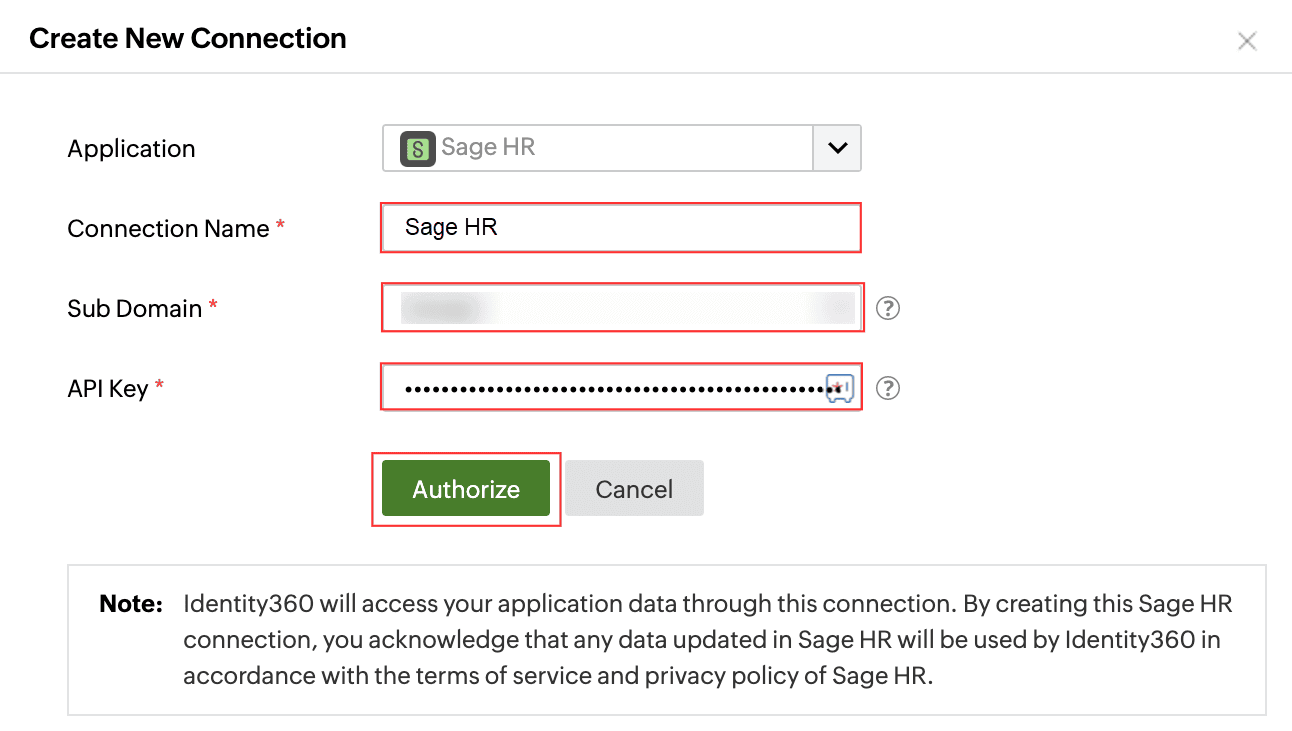Open the Application combo box showing Sage HR
The image size is (1292, 731).
(598, 148)
